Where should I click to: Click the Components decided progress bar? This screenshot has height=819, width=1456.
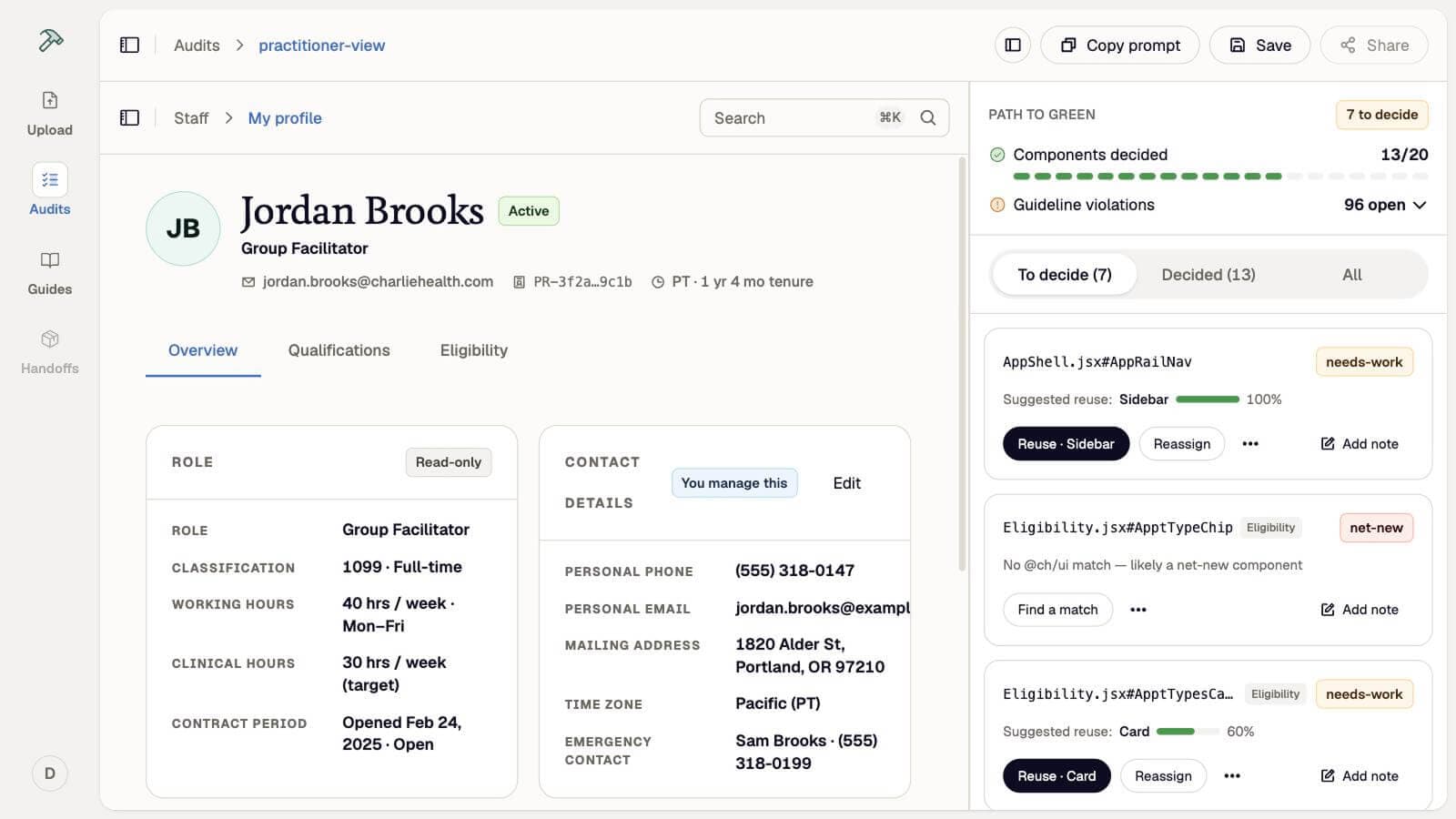point(1220,177)
